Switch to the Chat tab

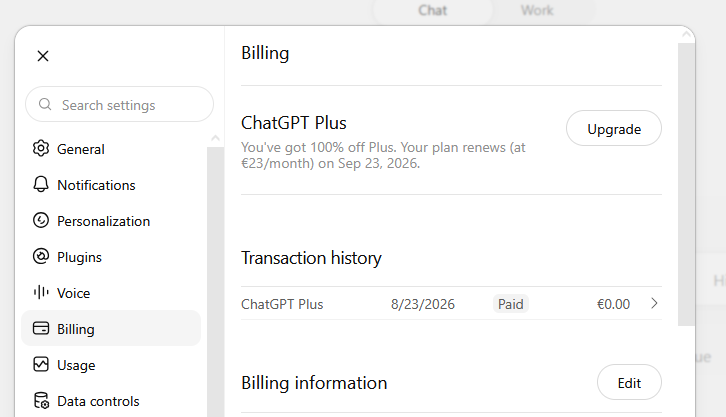pos(432,10)
